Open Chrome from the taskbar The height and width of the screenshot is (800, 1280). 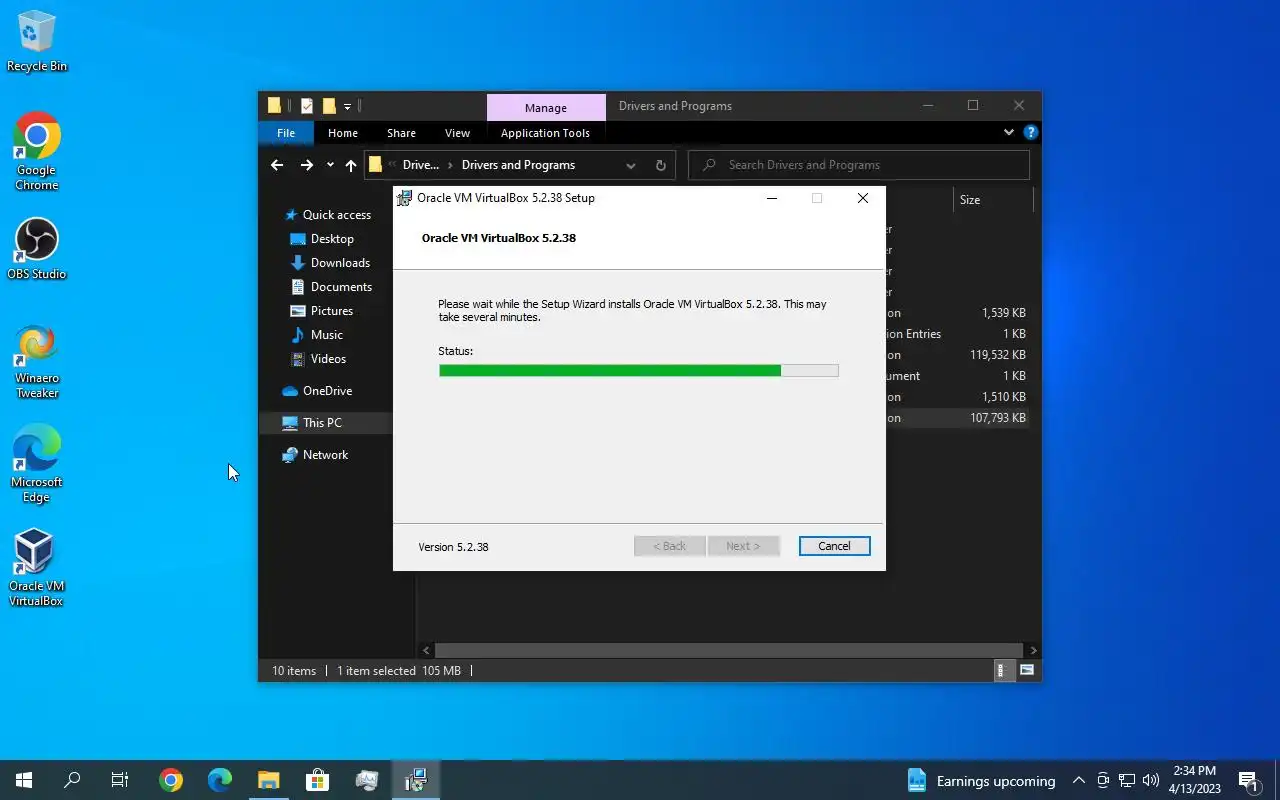(171, 780)
